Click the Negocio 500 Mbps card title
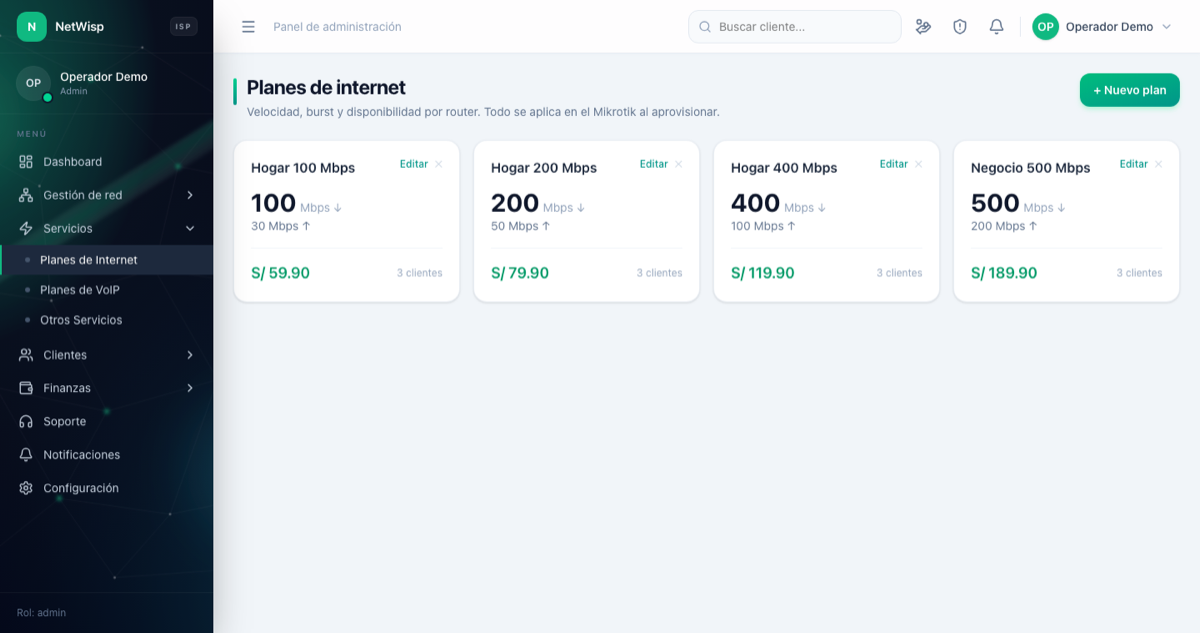Screen dimensions: 1200x633 click(x=1031, y=168)
